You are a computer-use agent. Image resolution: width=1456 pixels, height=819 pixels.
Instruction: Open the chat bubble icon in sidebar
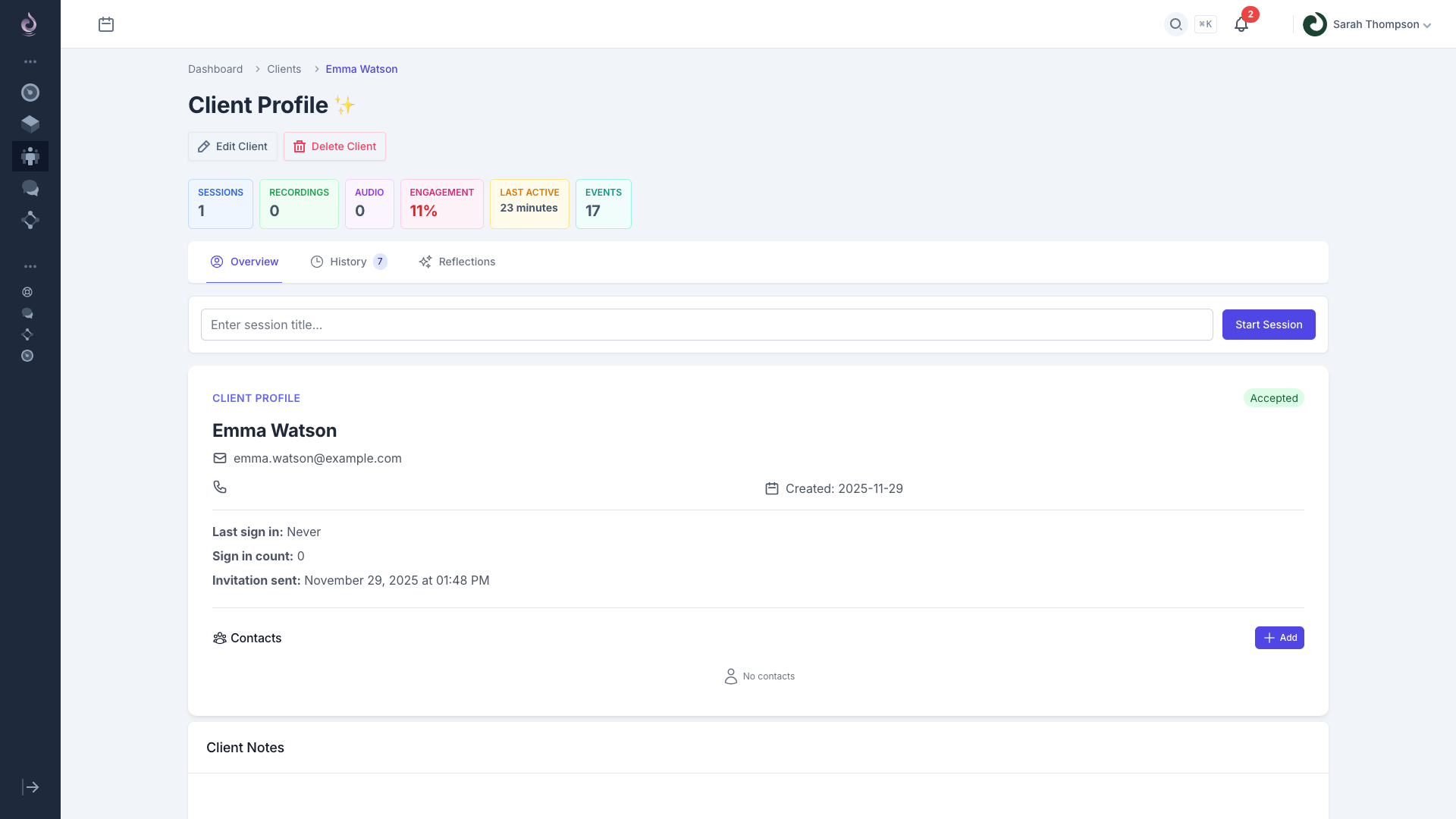click(30, 187)
